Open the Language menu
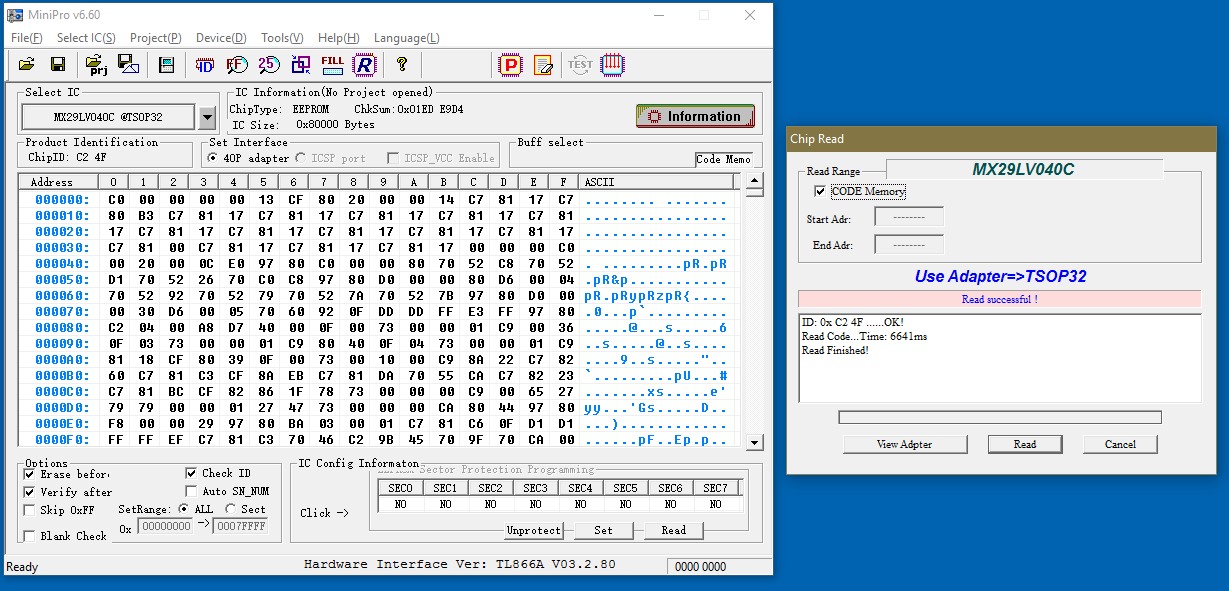Viewport: 1229px width, 591px height. tap(407, 38)
